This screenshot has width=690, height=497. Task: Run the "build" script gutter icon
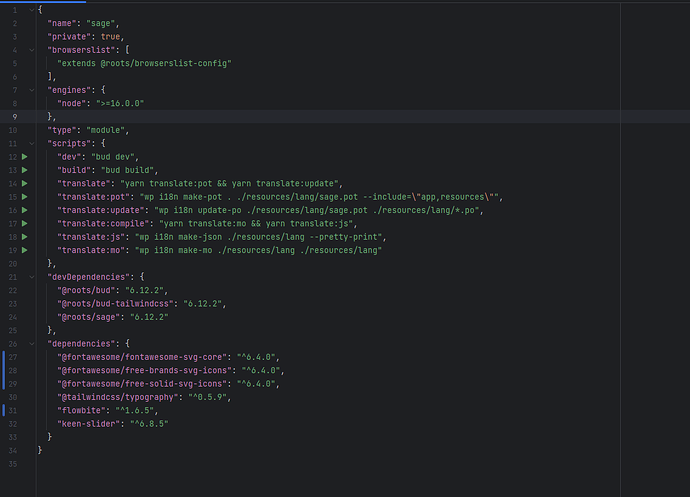pyautogui.click(x=25, y=170)
